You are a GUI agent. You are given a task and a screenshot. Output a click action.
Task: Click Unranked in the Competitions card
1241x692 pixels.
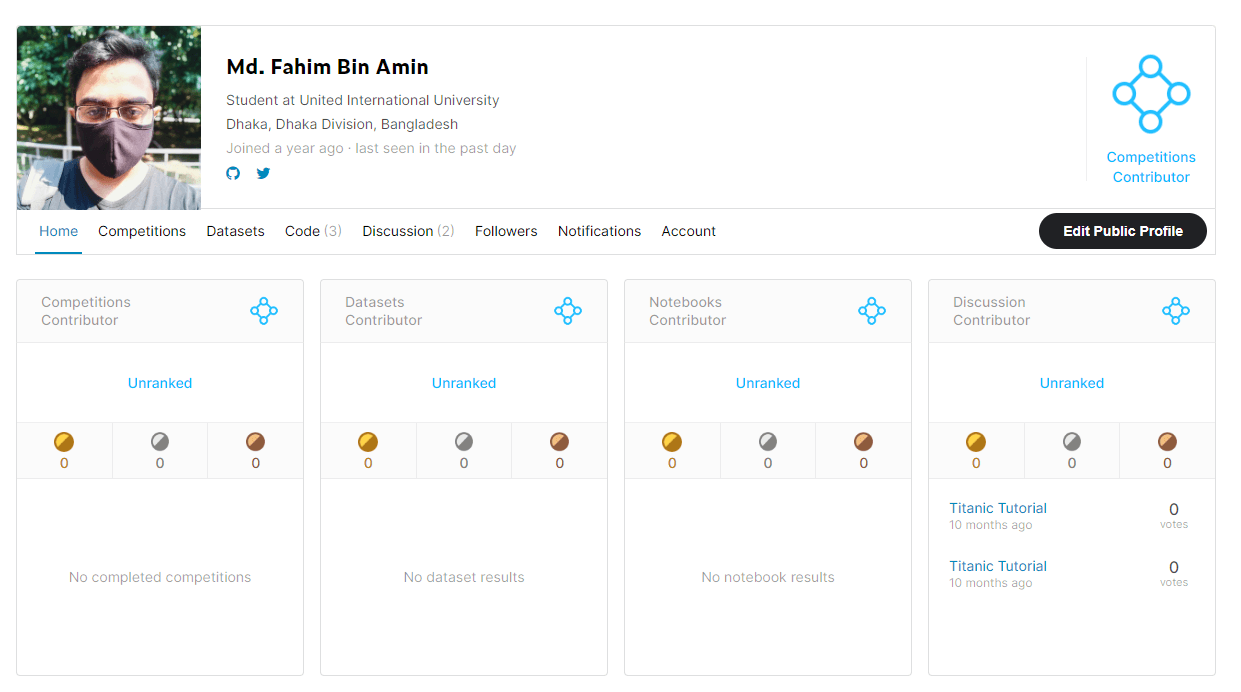pos(160,383)
